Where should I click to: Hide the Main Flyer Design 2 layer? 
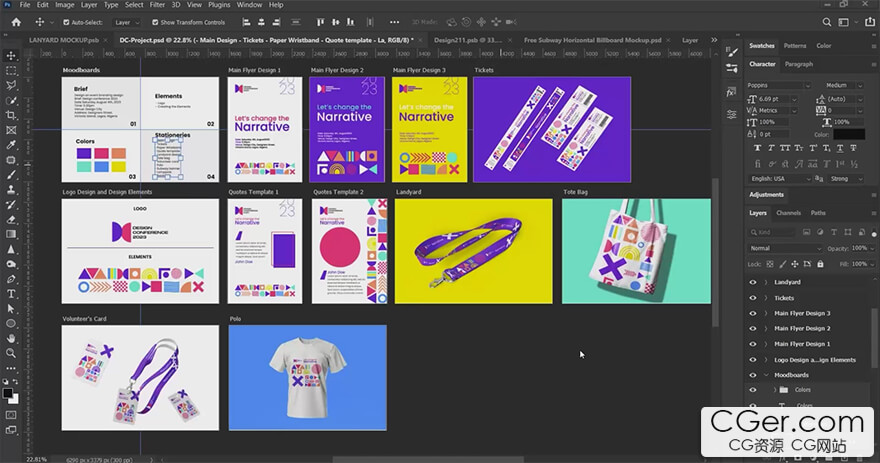pos(753,328)
